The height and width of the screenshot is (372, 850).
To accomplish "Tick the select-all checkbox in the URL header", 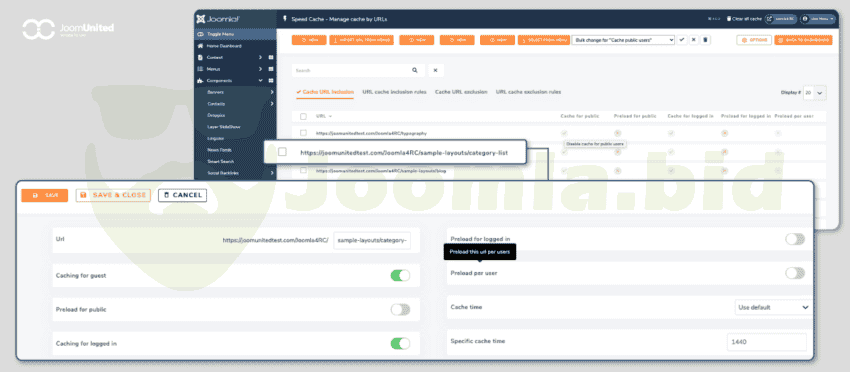I will pyautogui.click(x=303, y=116).
